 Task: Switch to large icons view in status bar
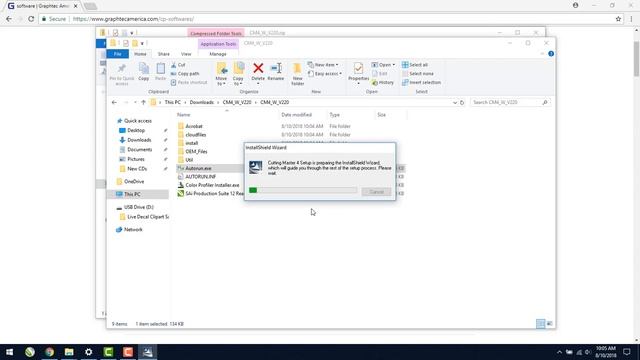pos(549,324)
